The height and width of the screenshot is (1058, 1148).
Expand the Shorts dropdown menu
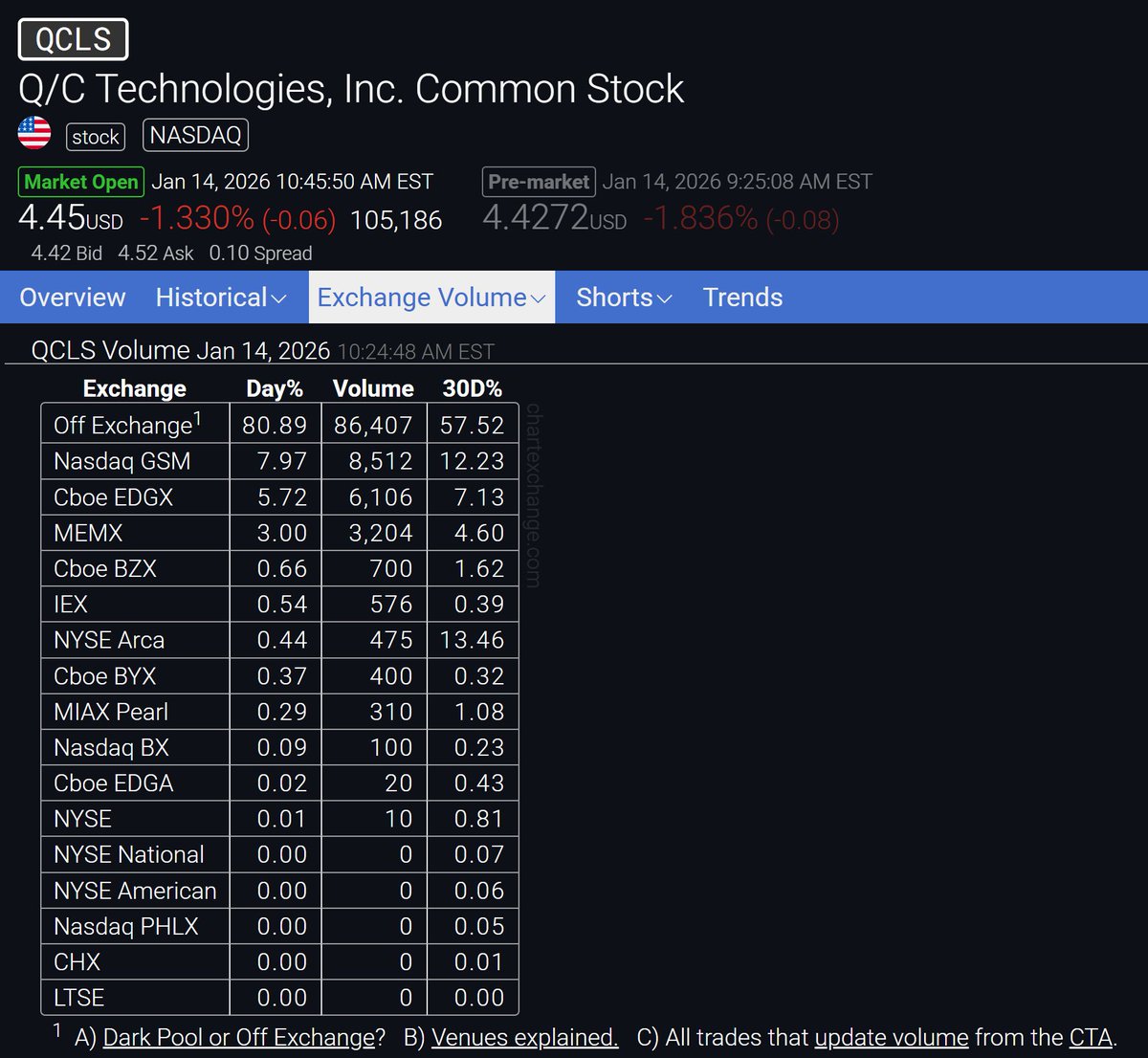point(624,298)
